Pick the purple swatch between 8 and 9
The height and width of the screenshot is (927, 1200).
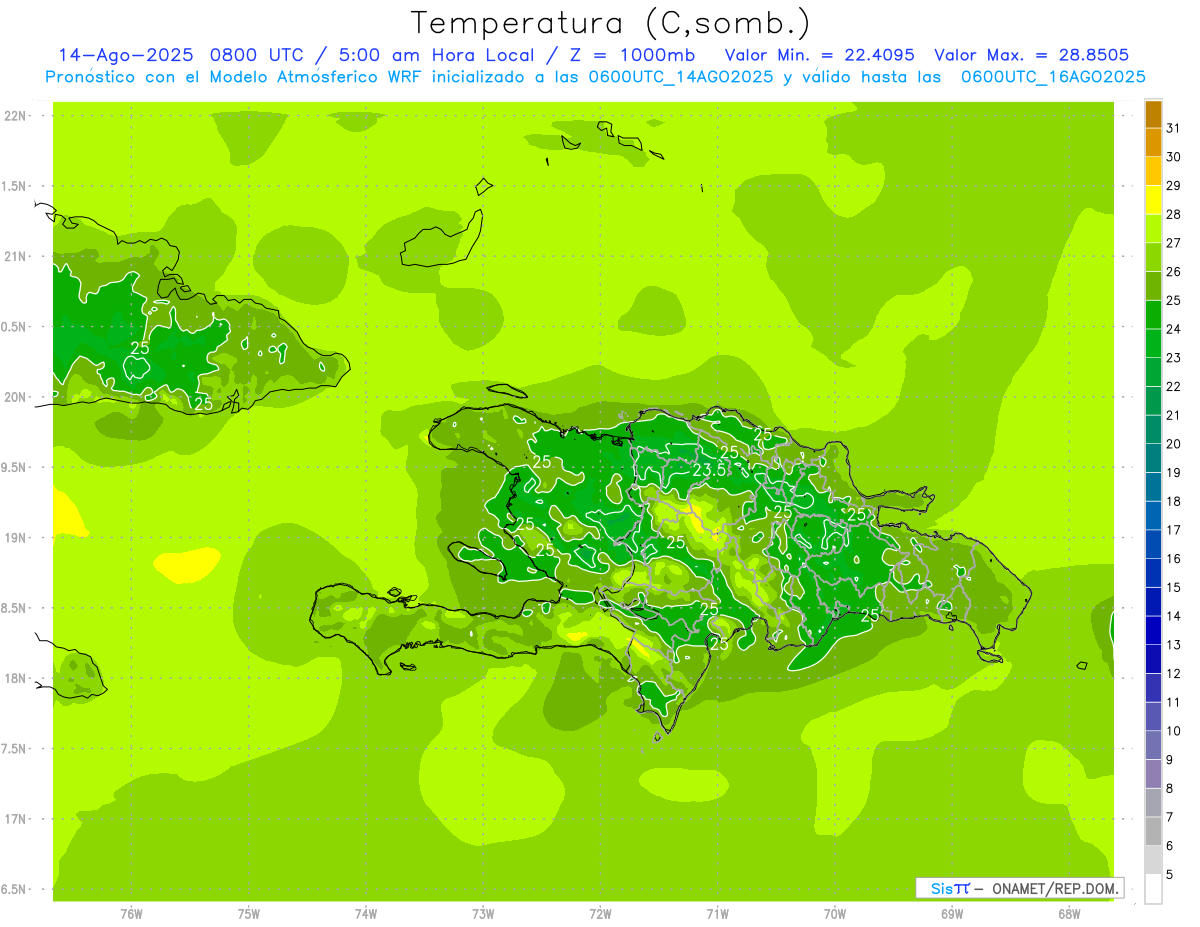point(1153,774)
